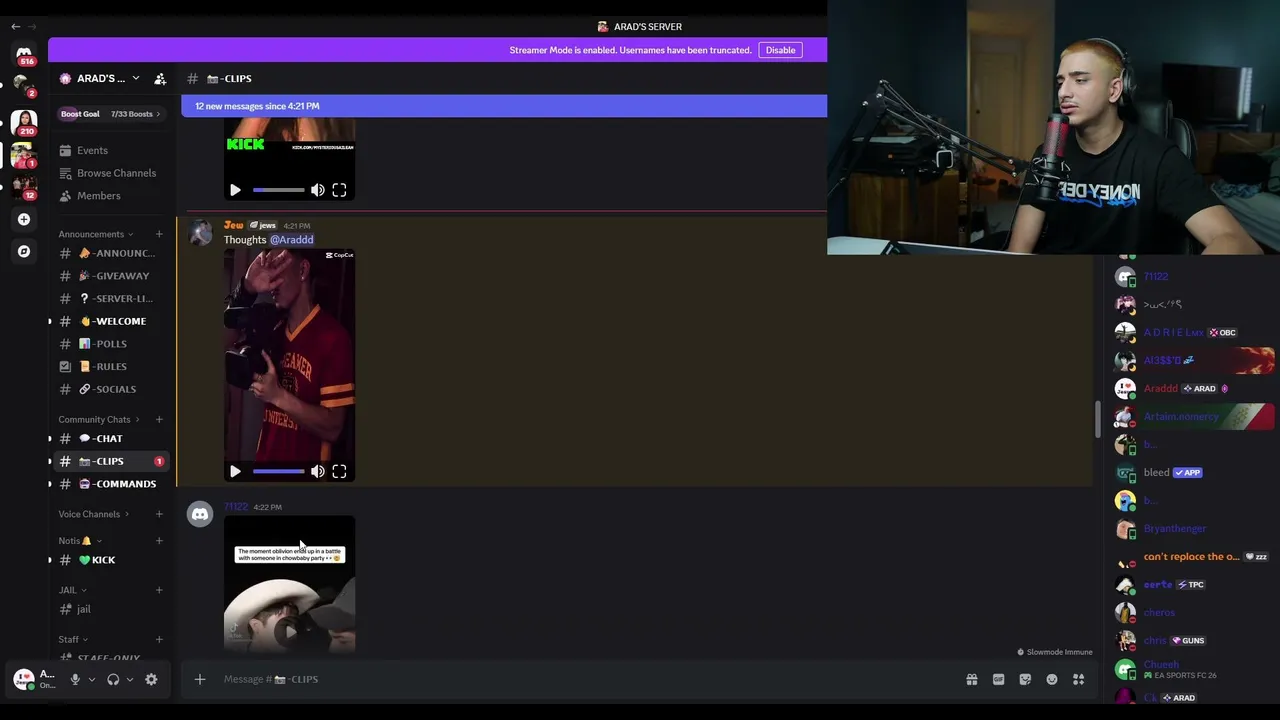
Task: Mute audio on Jew's Thoughts video
Action: (317, 471)
